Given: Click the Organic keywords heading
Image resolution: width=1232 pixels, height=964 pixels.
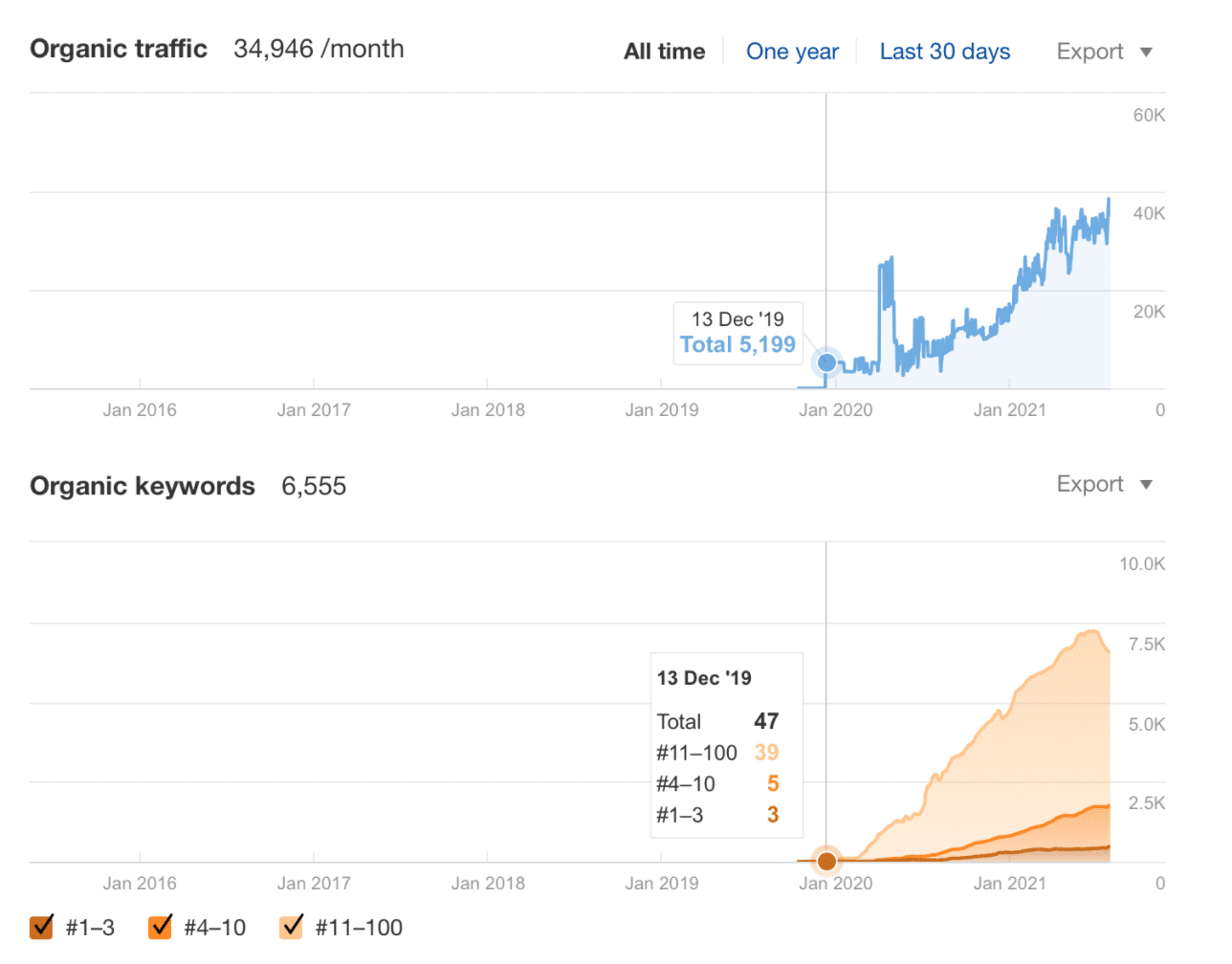Looking at the screenshot, I should click(x=143, y=486).
